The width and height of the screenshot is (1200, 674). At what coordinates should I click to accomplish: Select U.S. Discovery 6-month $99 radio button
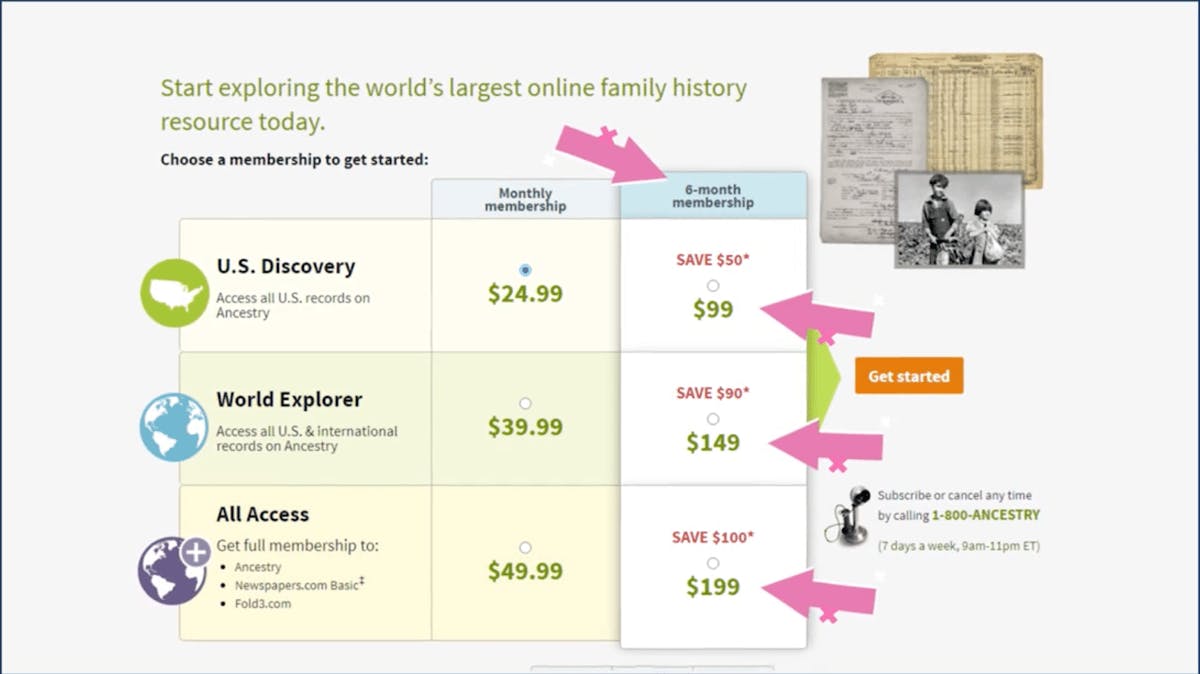pos(713,286)
